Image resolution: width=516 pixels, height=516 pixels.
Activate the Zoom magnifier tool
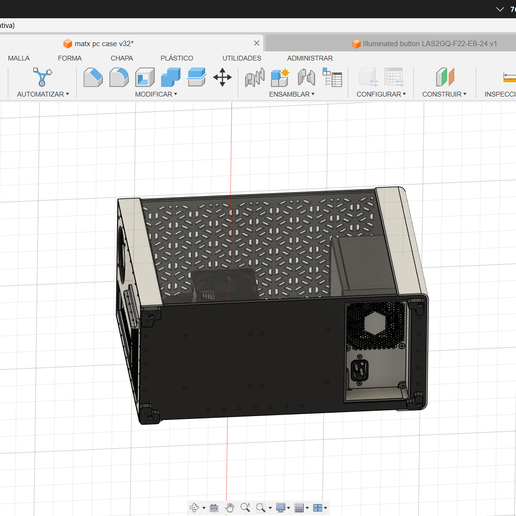tap(245, 507)
